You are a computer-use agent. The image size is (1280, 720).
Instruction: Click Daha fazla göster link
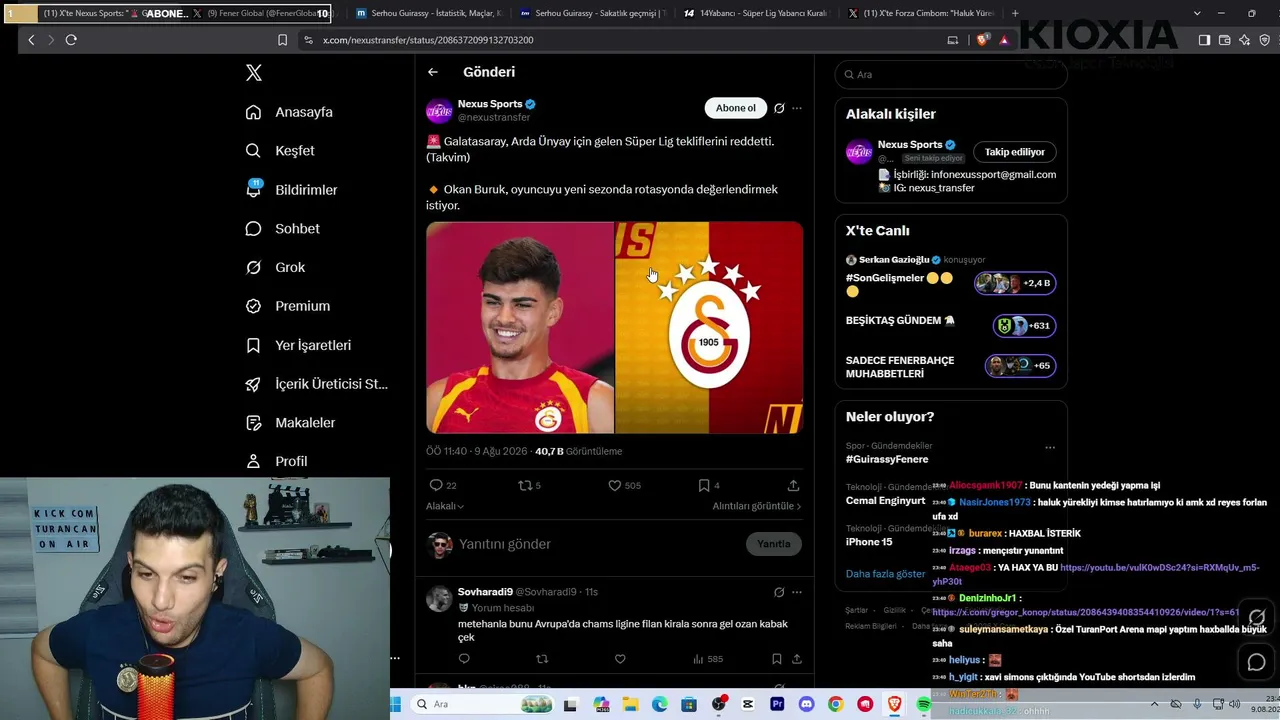coord(885,574)
